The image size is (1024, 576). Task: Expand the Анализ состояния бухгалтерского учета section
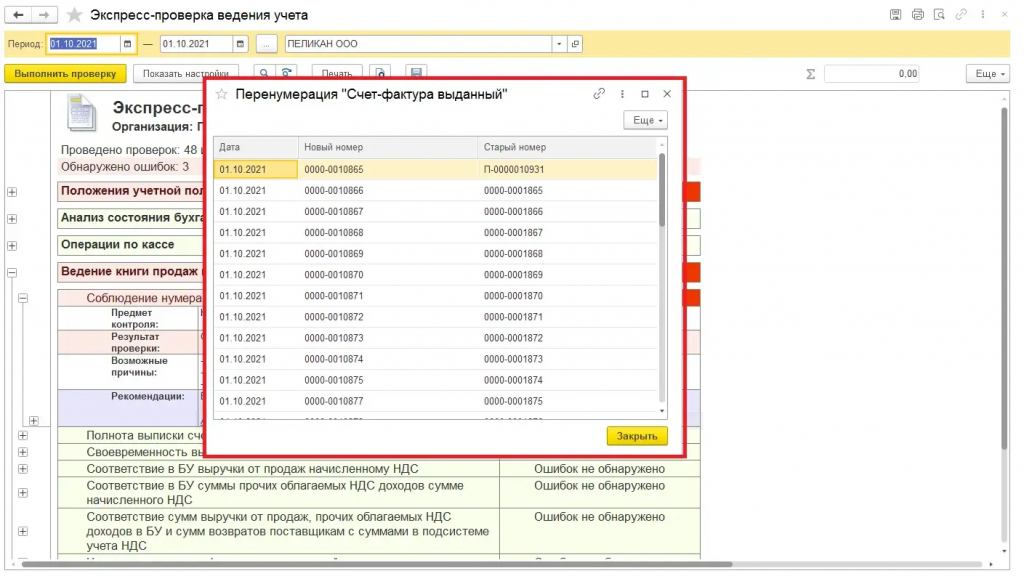(12, 219)
